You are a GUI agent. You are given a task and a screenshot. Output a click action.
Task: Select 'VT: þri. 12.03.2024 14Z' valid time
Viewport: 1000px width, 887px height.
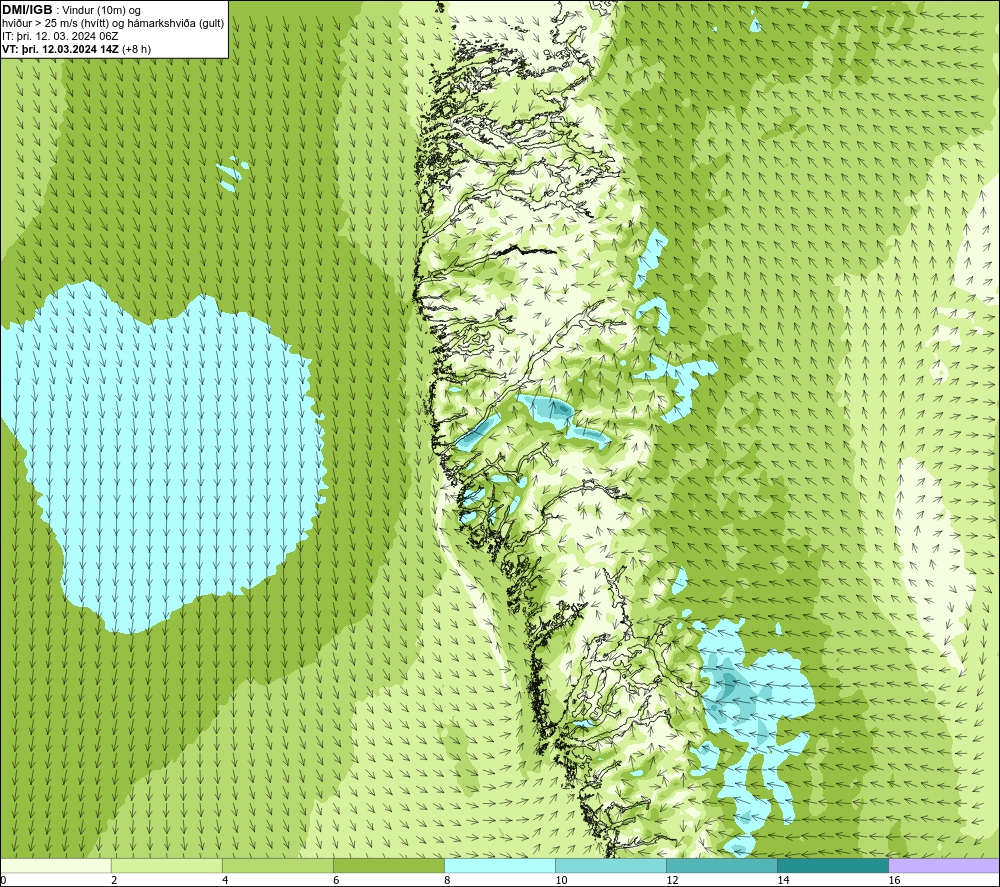coord(59,49)
